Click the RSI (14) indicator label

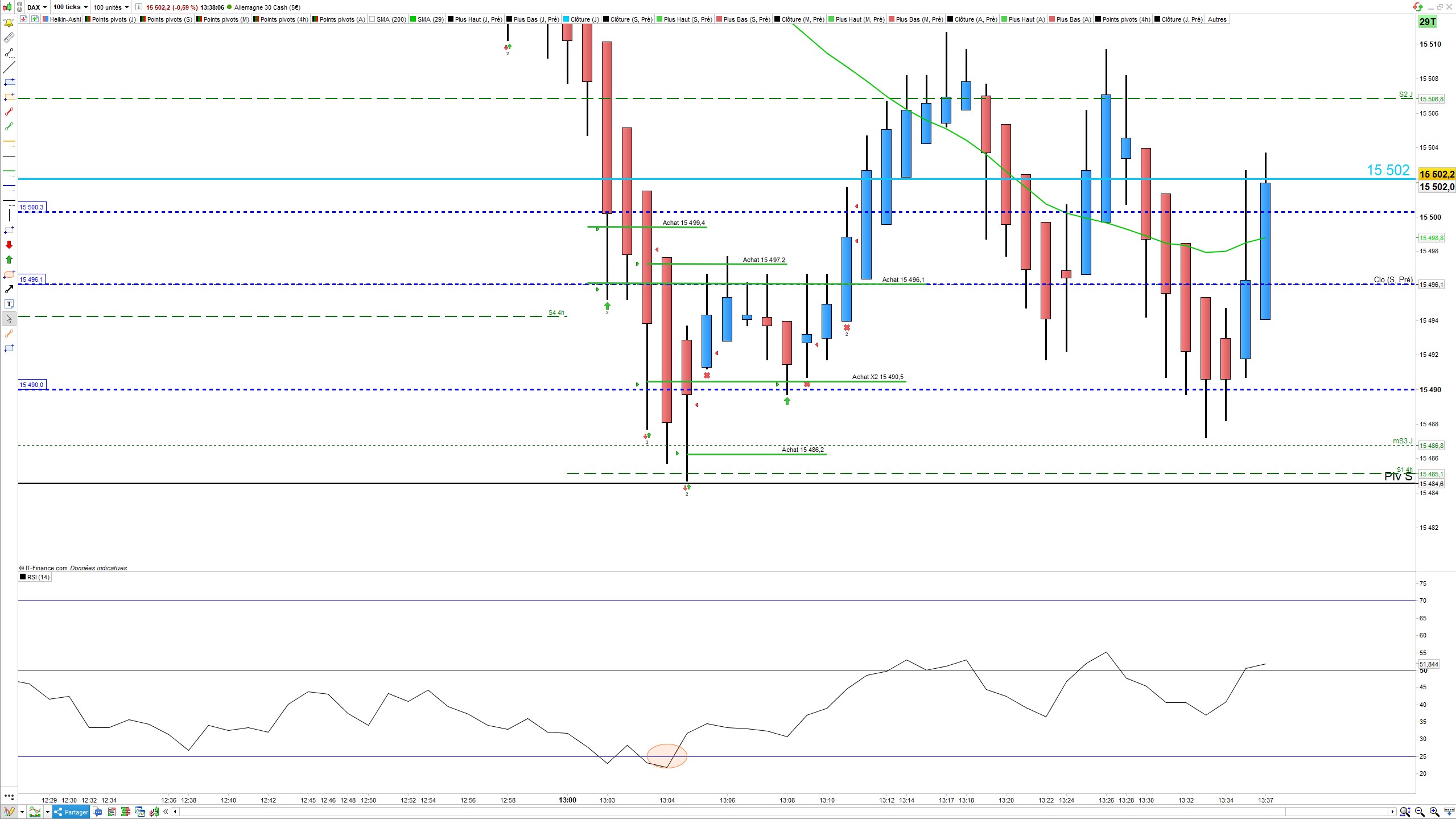point(35,577)
